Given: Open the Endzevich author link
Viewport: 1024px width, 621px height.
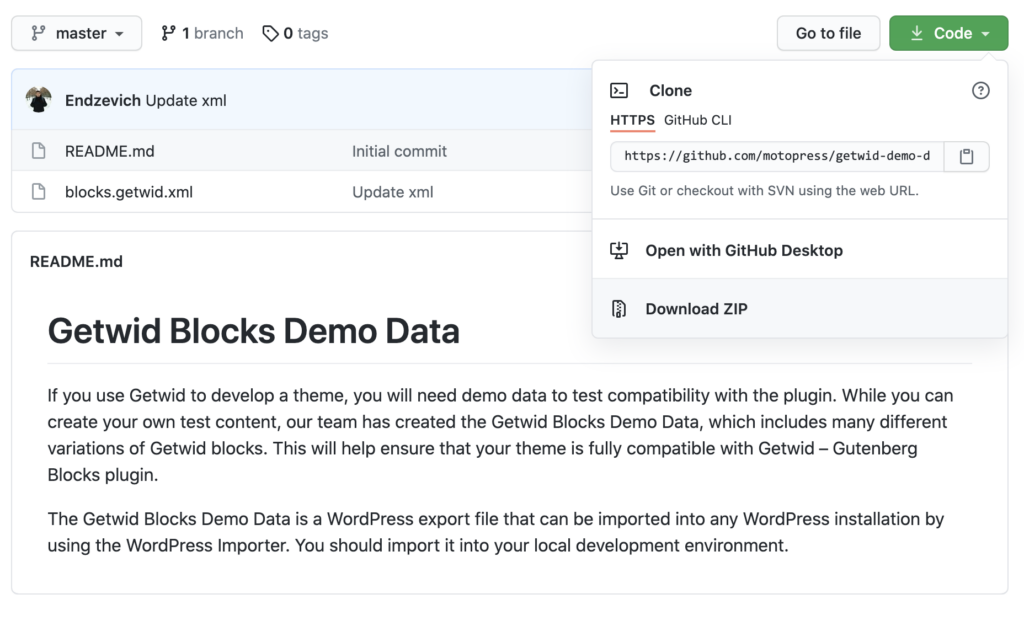Looking at the screenshot, I should point(103,101).
